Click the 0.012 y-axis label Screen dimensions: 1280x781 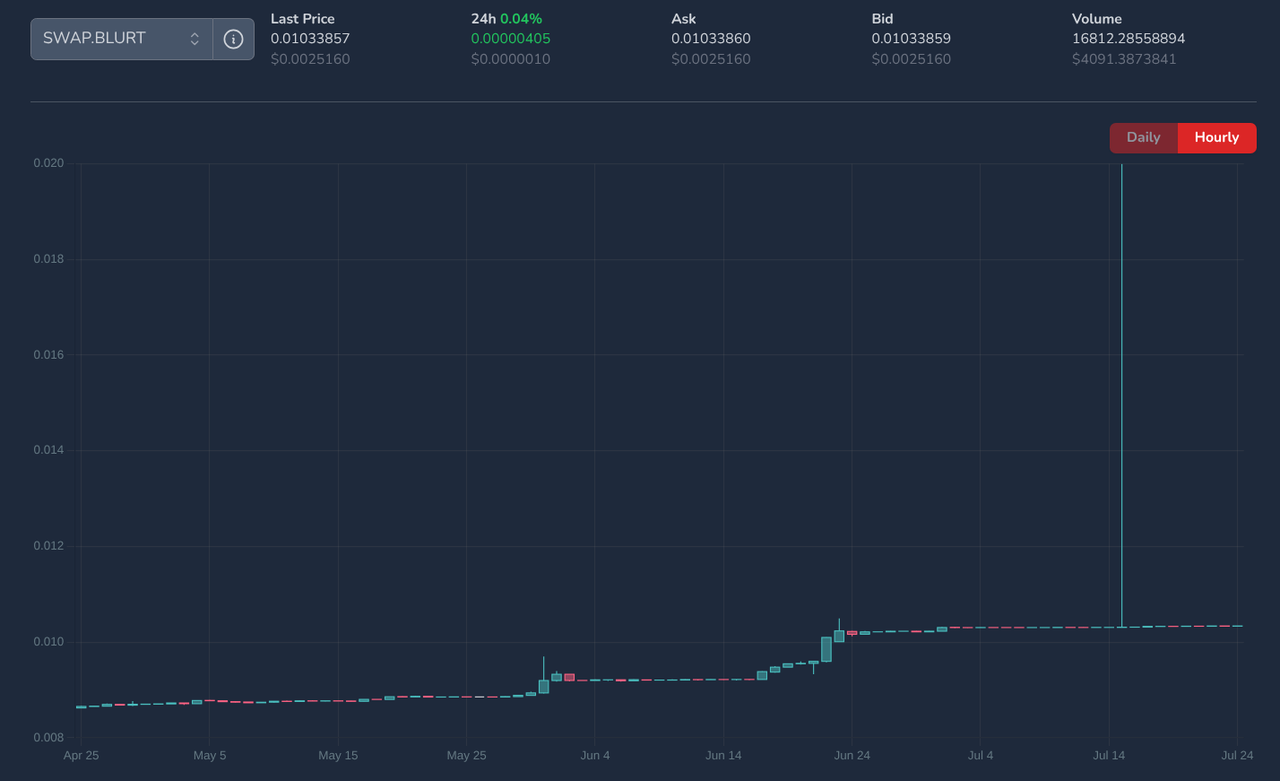click(x=48, y=546)
